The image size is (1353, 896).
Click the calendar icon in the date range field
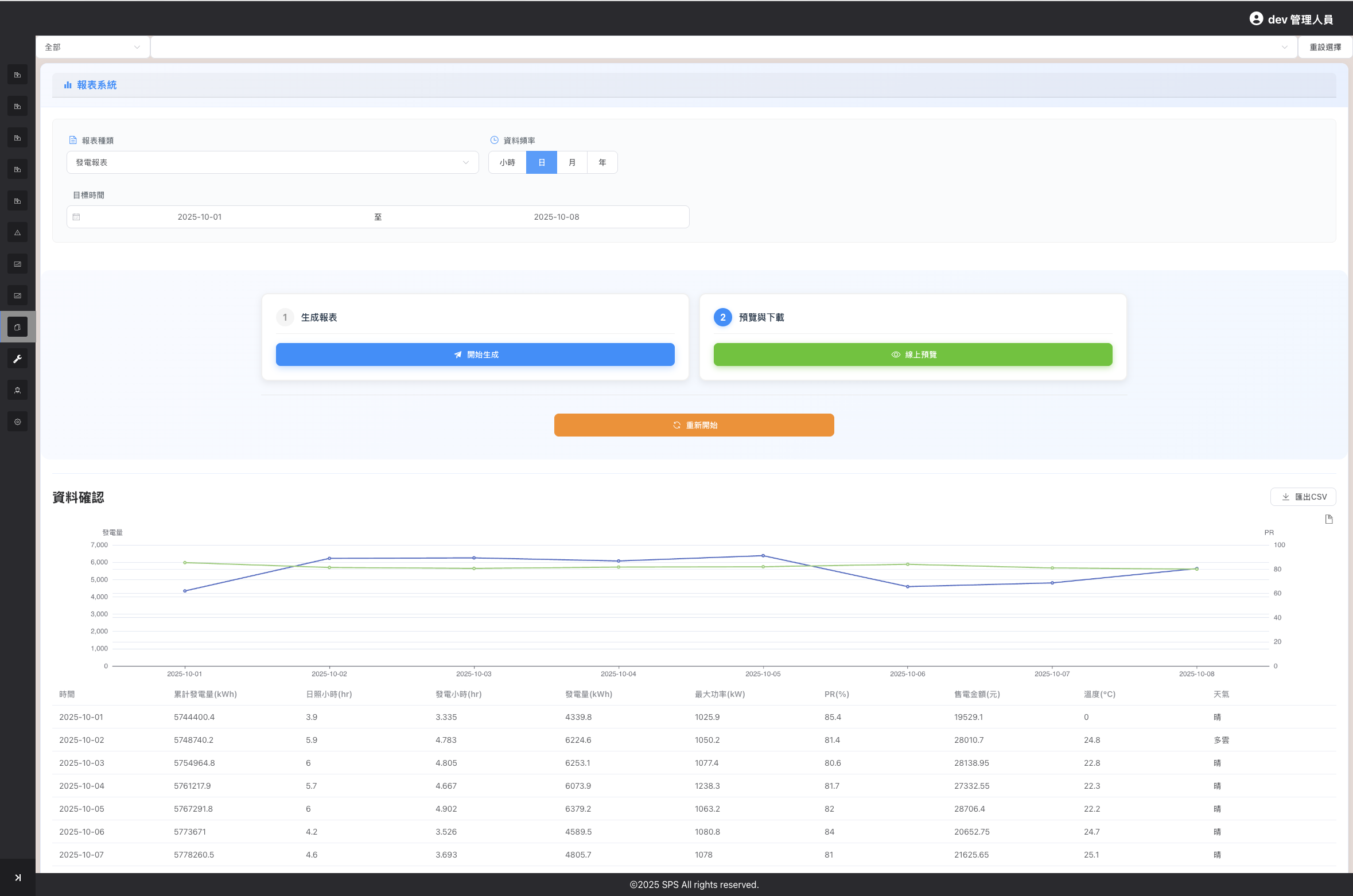[76, 217]
